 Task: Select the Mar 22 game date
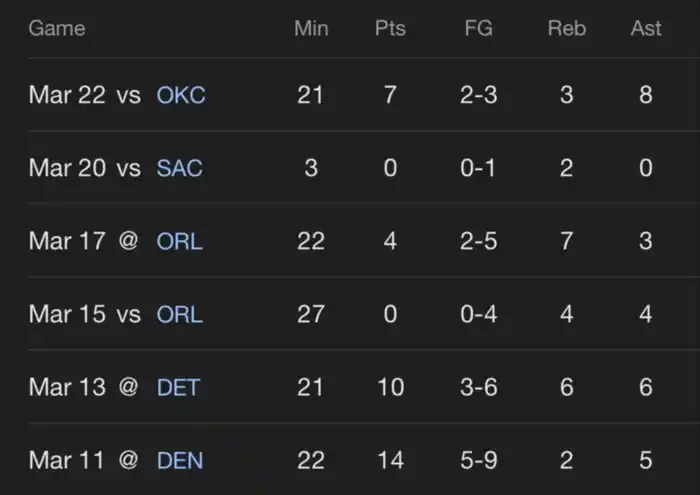[67, 95]
